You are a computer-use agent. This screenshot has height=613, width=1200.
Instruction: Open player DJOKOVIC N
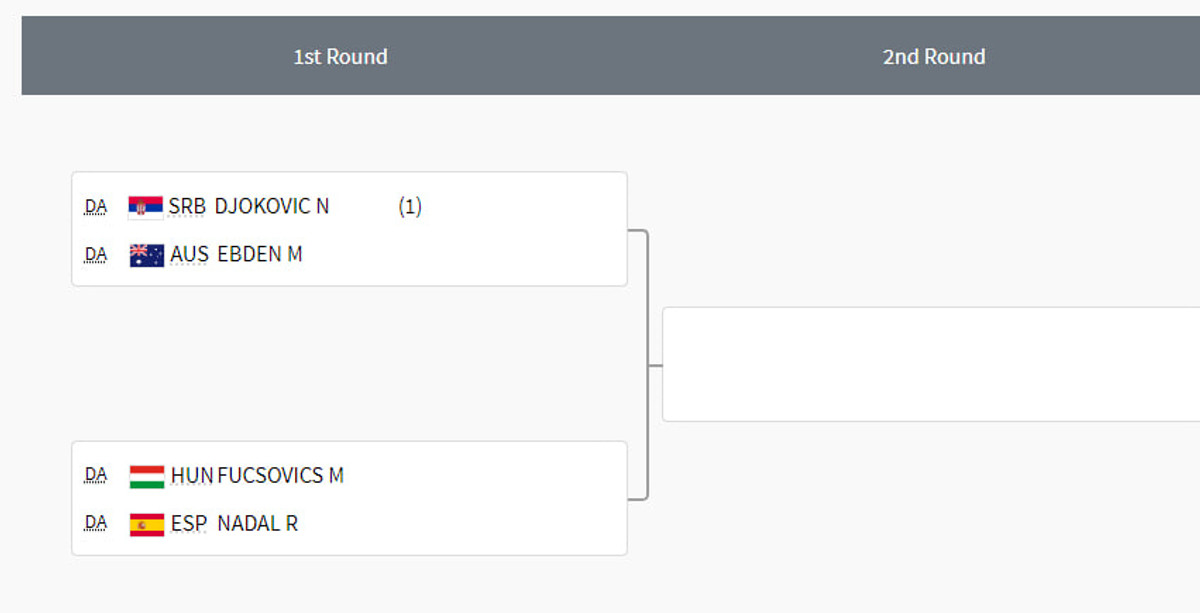[272, 207]
